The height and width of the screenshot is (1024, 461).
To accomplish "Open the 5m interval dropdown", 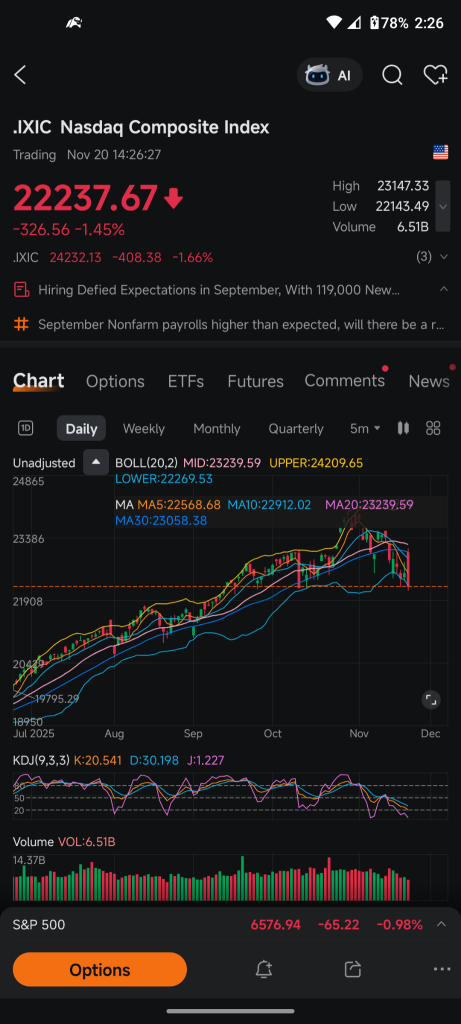I will click(x=365, y=429).
